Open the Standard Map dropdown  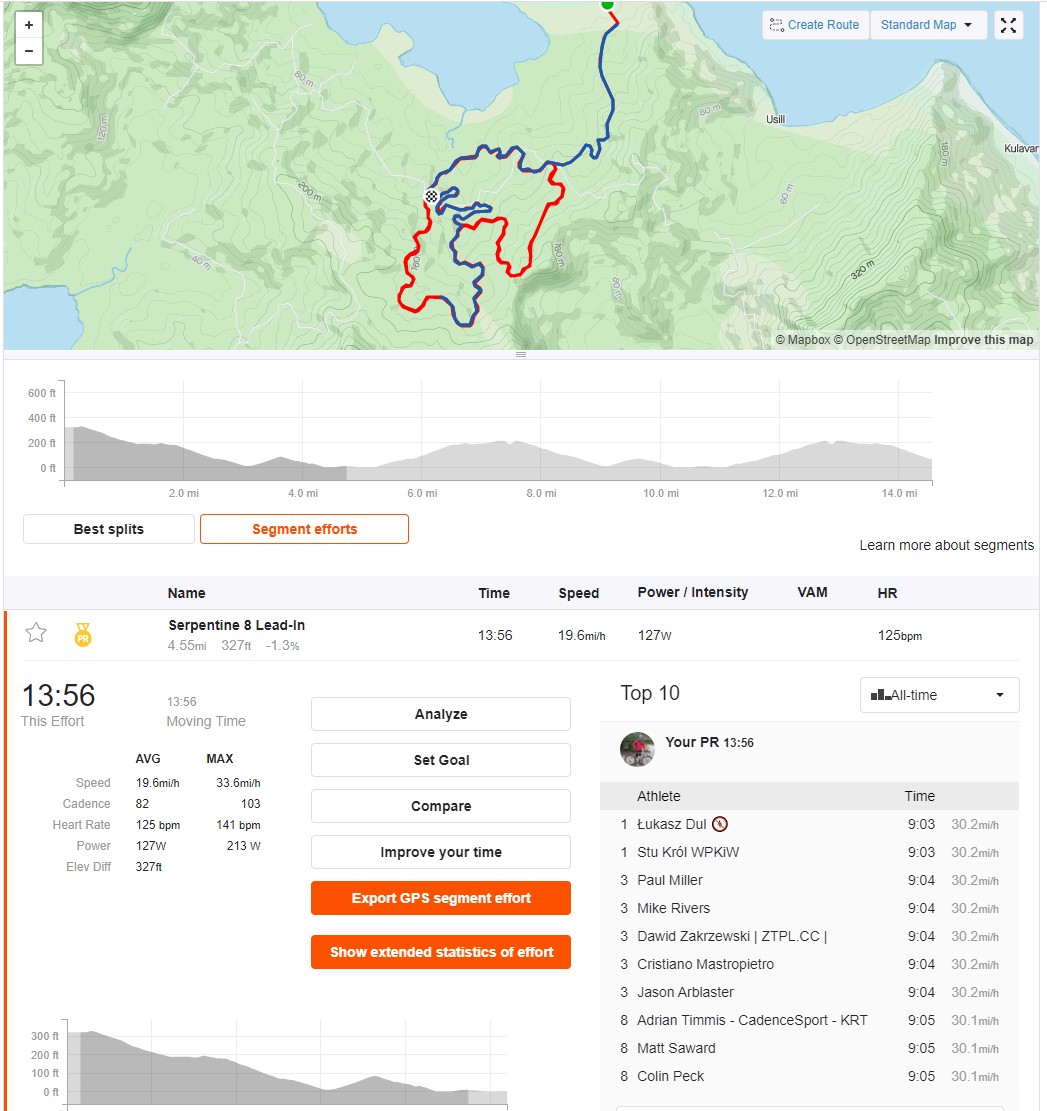pos(927,25)
